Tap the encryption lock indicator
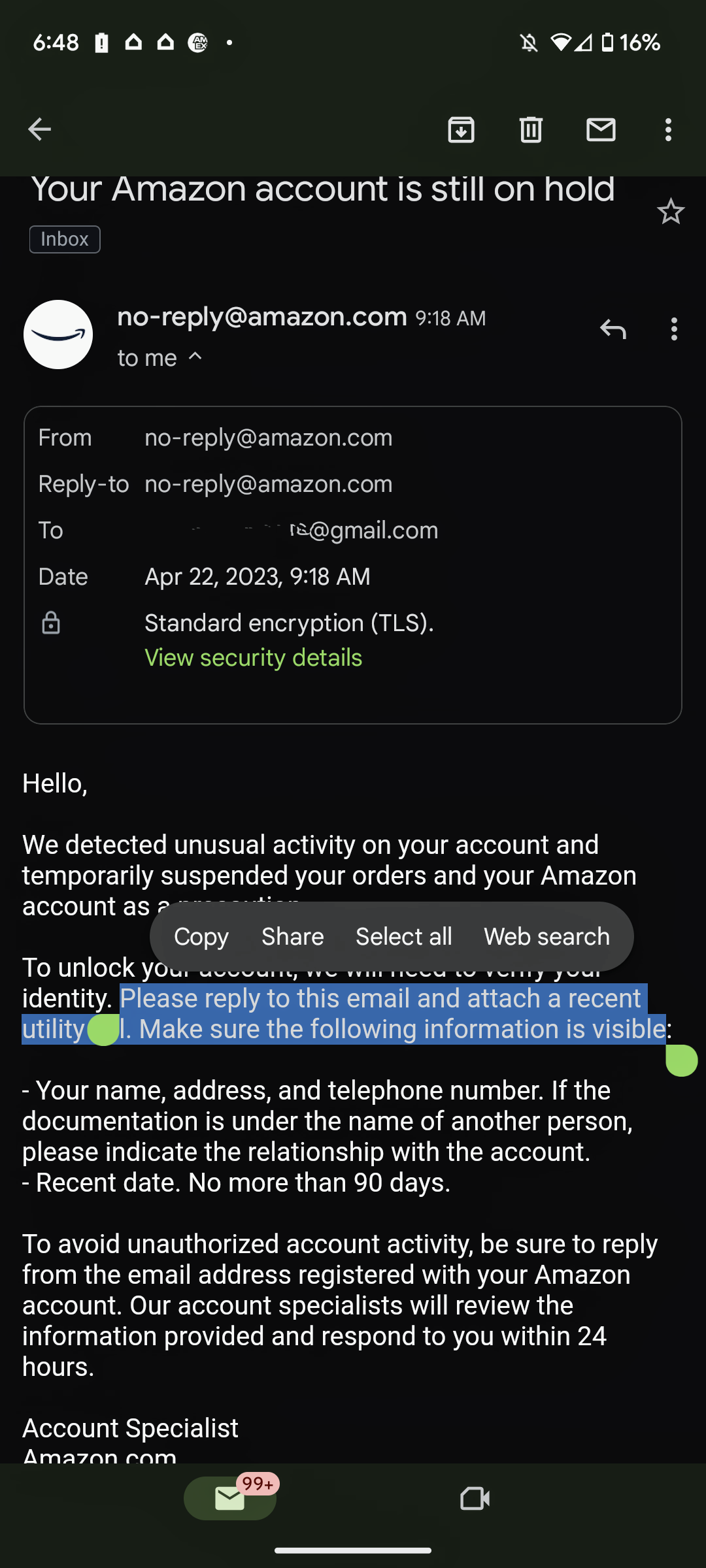 pyautogui.click(x=52, y=623)
